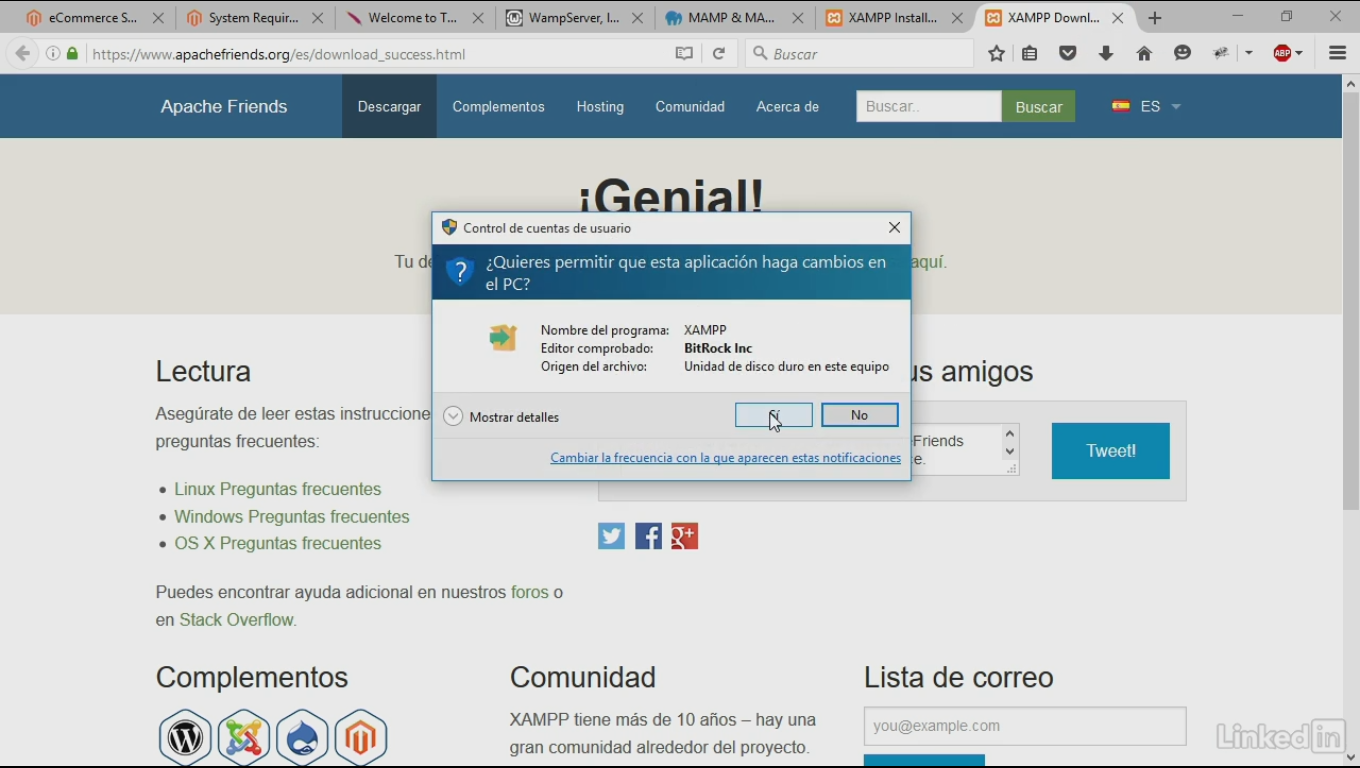Open the foros link

530,592
